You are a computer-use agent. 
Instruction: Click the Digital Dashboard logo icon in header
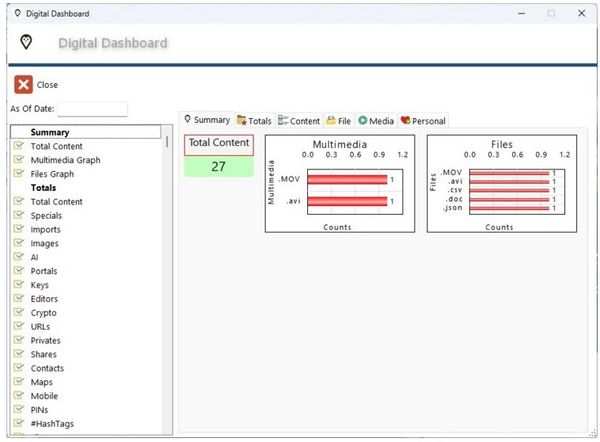click(27, 41)
